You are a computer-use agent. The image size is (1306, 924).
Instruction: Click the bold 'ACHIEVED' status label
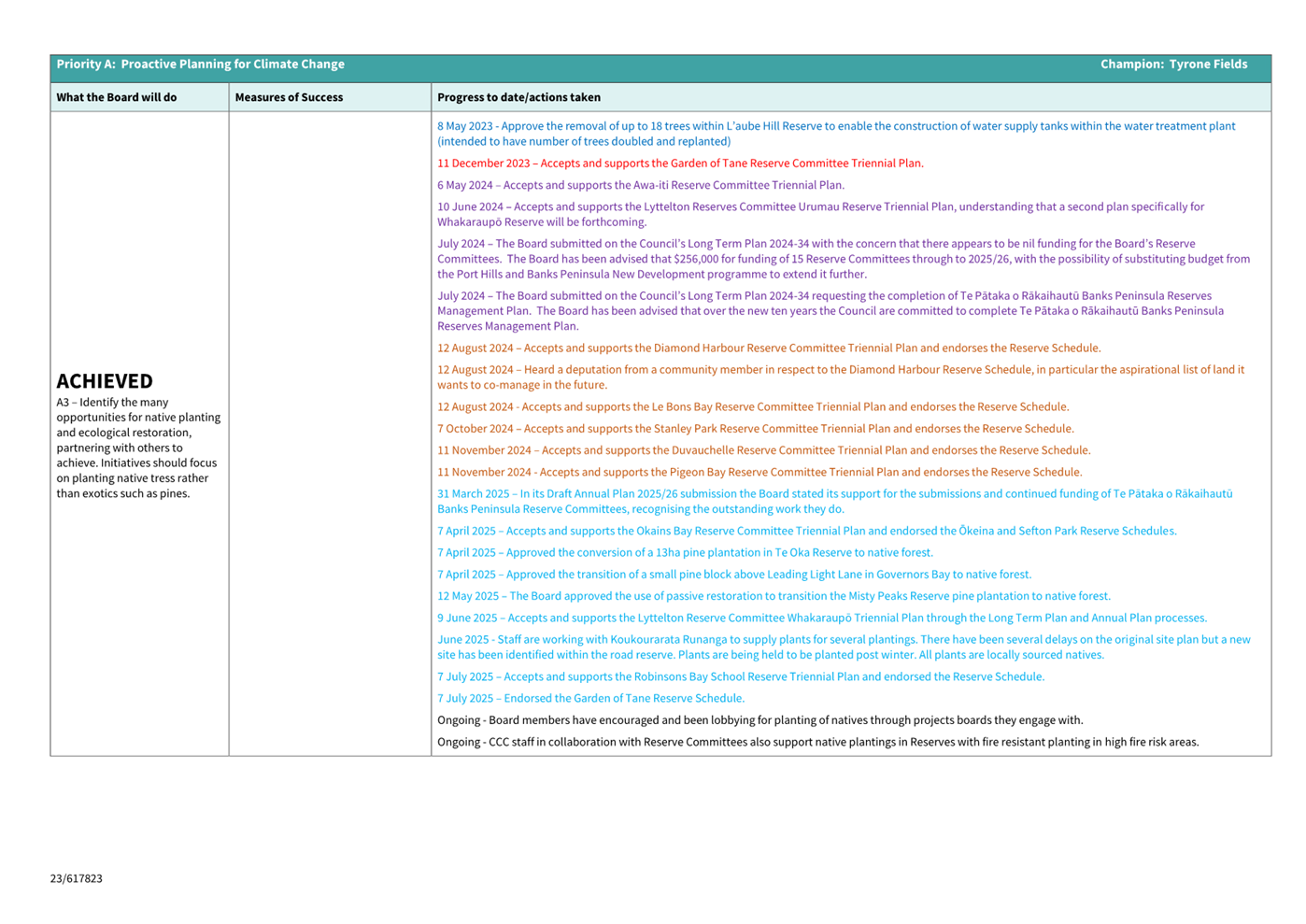coord(105,381)
